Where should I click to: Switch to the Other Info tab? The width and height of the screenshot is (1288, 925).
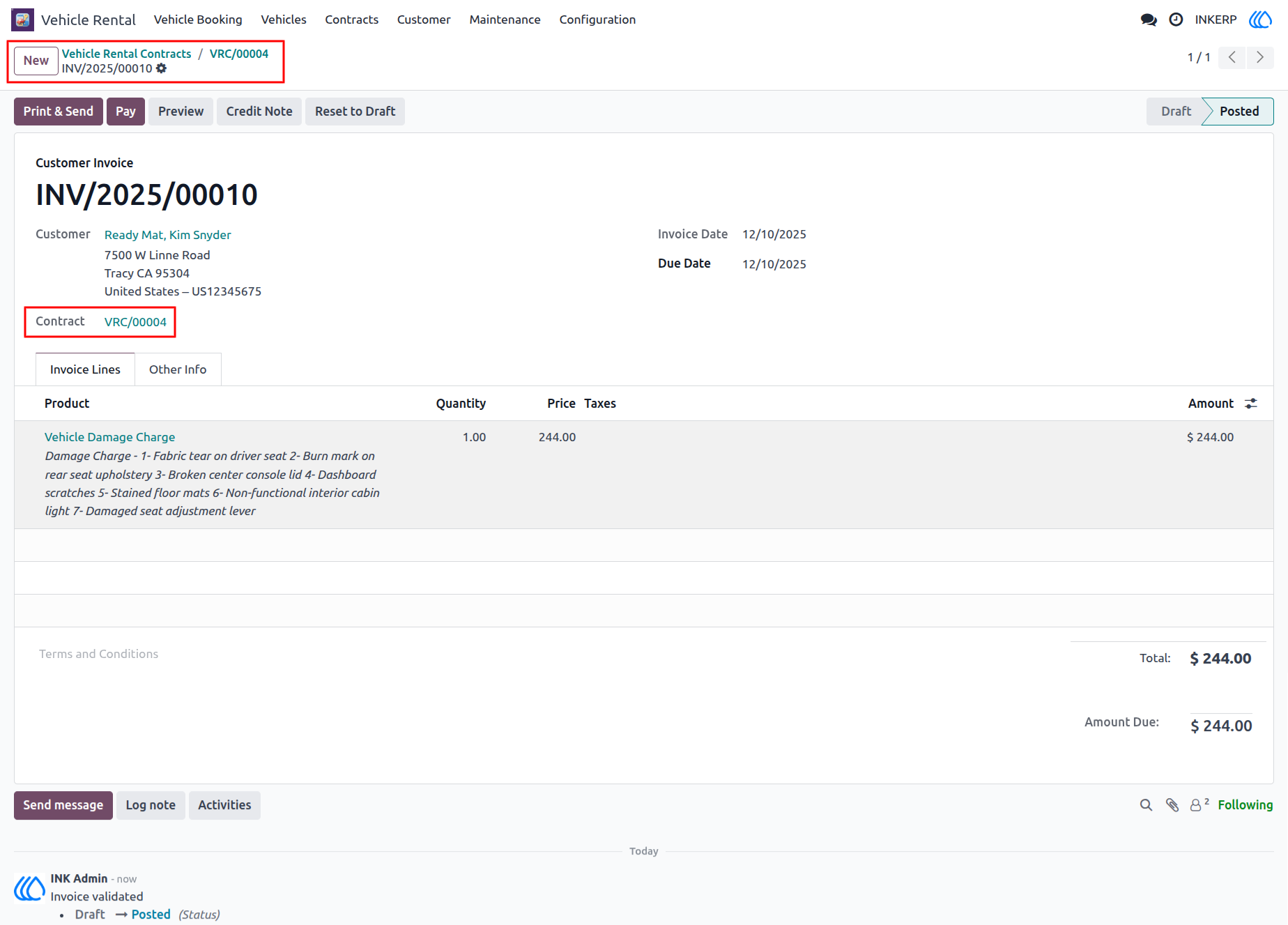[178, 369]
